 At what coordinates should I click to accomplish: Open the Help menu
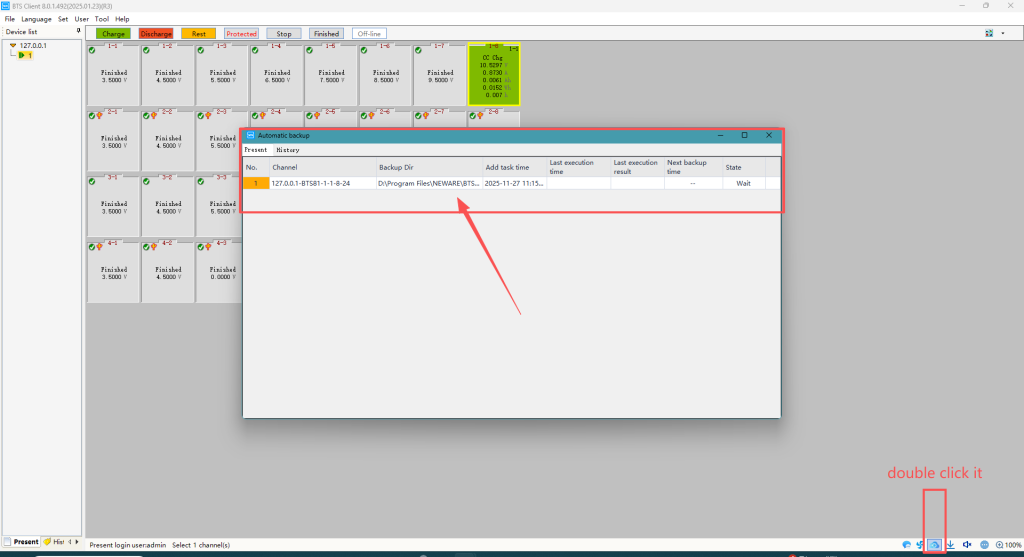pyautogui.click(x=122, y=19)
